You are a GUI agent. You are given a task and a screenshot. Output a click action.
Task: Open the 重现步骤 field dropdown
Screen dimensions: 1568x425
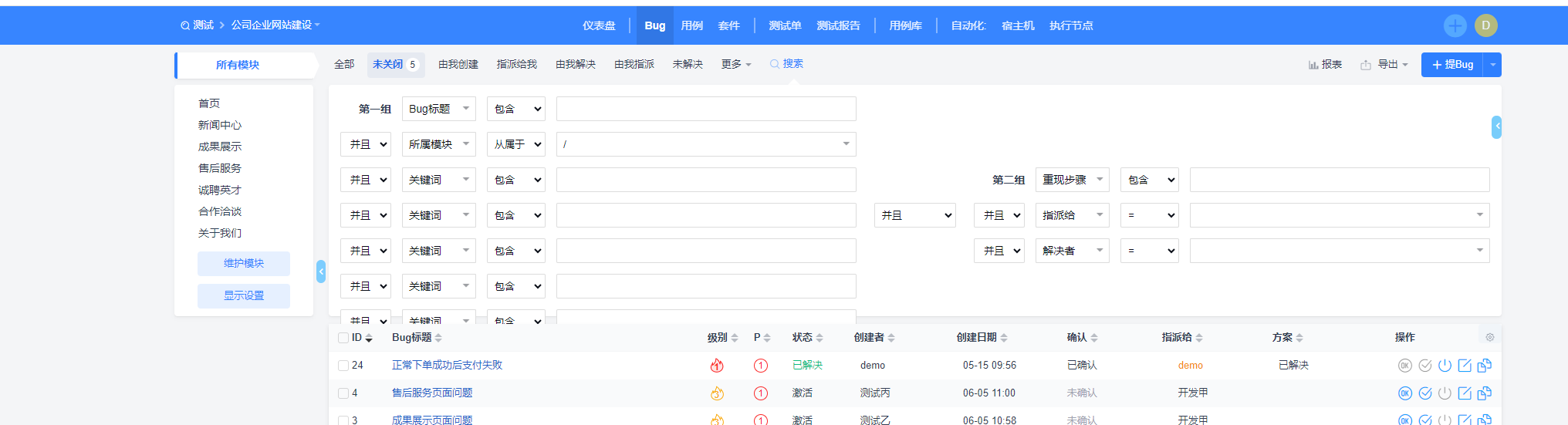1072,180
